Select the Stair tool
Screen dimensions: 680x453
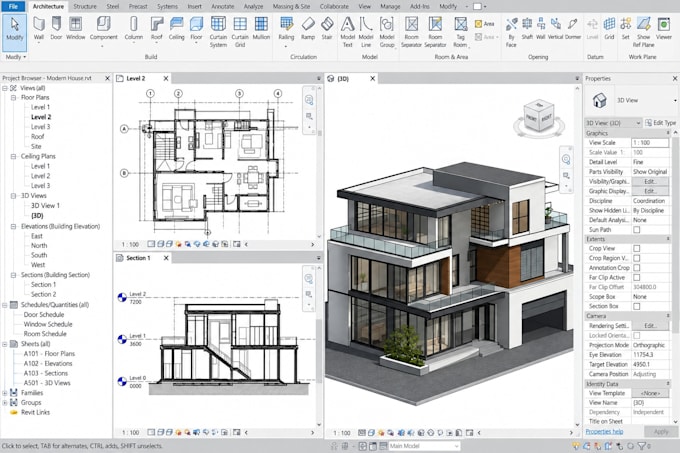(x=327, y=29)
